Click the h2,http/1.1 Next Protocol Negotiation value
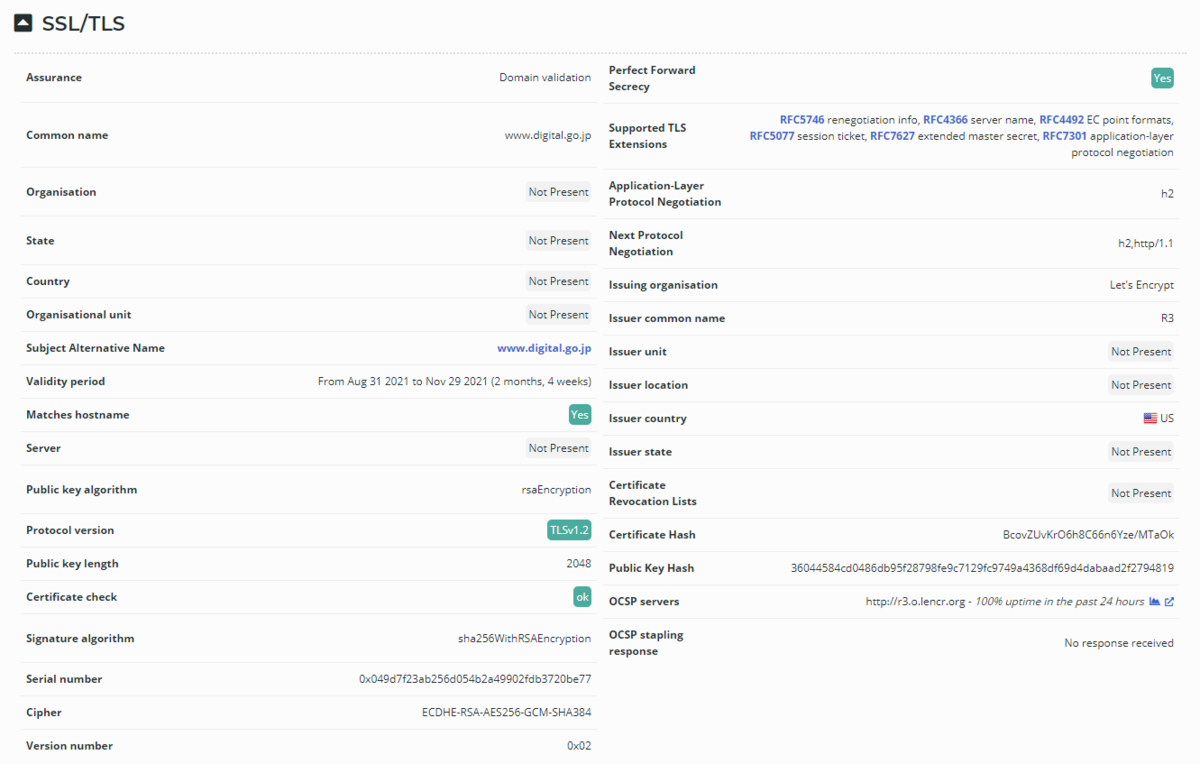The height and width of the screenshot is (764, 1200). pos(1146,243)
